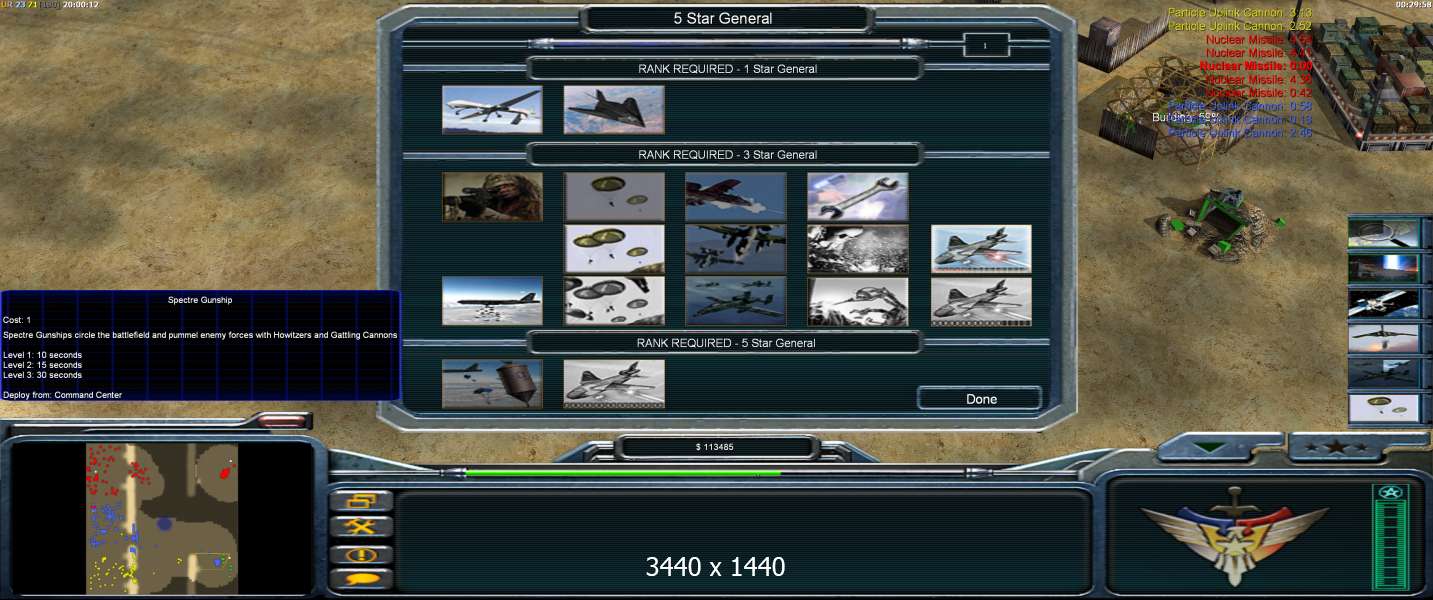Activate the bomber shortcut in right sidebar
Viewport: 1433px width, 600px height.
click(x=1384, y=338)
